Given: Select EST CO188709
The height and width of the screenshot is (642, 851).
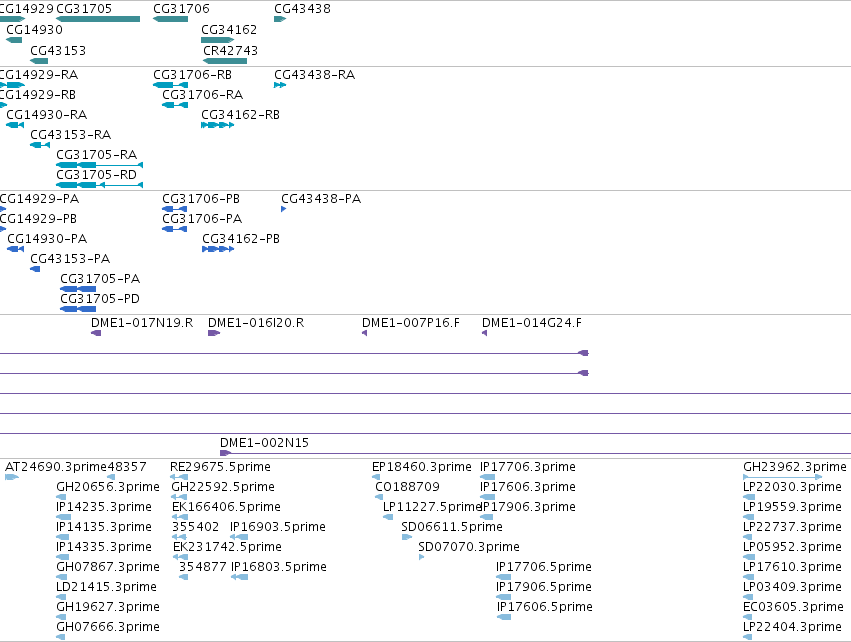Looking at the screenshot, I should (x=379, y=497).
